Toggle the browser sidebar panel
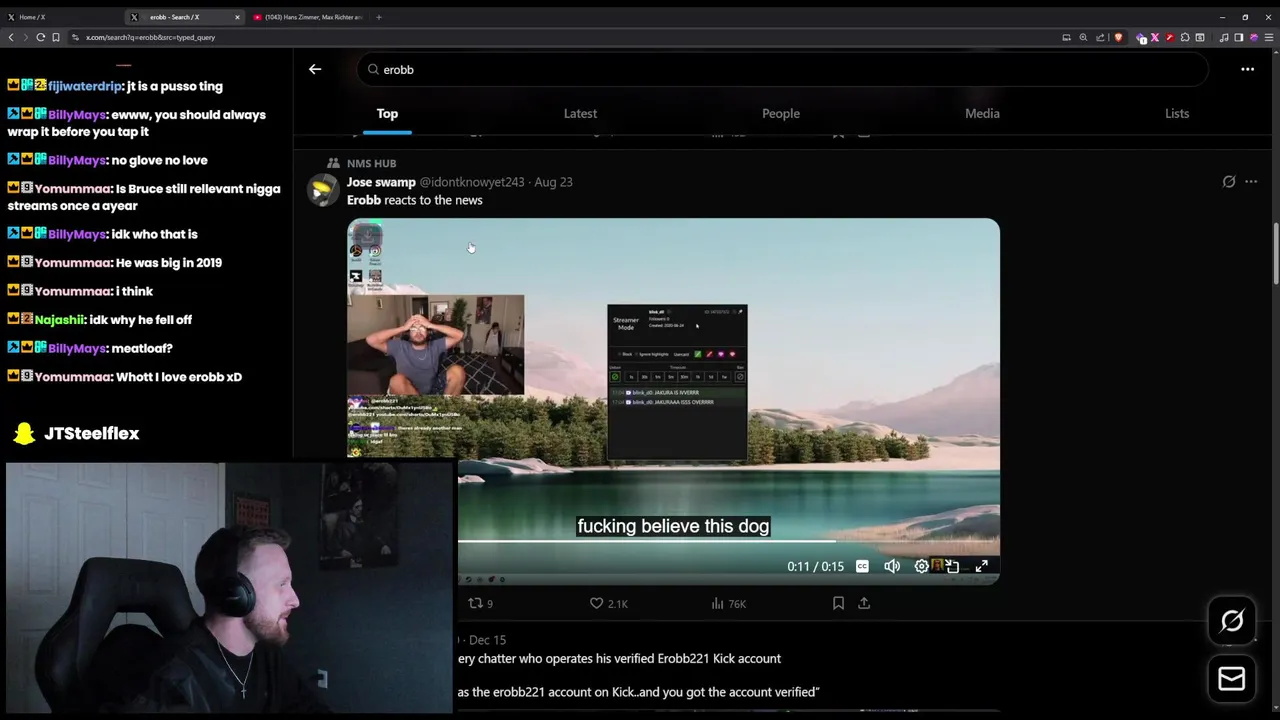This screenshot has width=1280, height=720. (x=1238, y=37)
